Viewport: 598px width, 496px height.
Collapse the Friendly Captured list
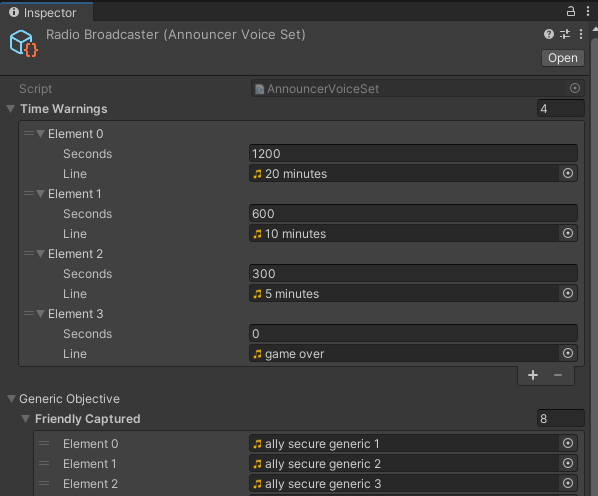tap(26, 419)
